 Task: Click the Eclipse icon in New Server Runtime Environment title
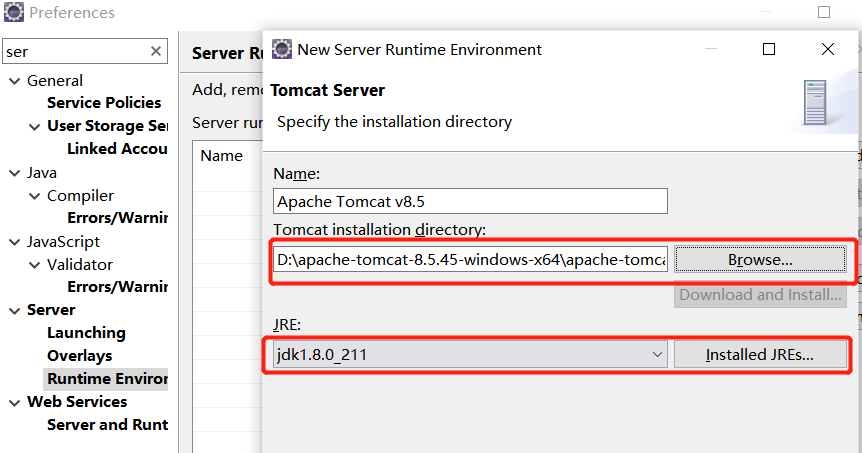(282, 49)
